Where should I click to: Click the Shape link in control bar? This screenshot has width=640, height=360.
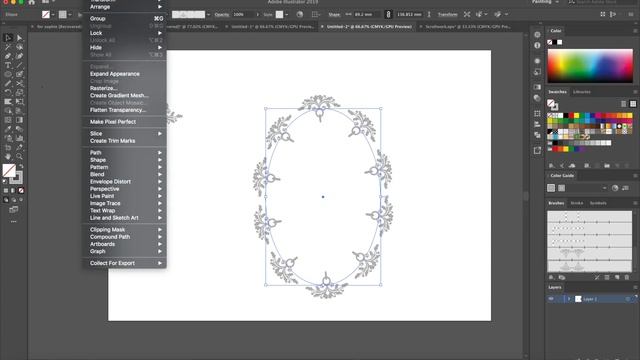pyautogui.click(x=334, y=15)
